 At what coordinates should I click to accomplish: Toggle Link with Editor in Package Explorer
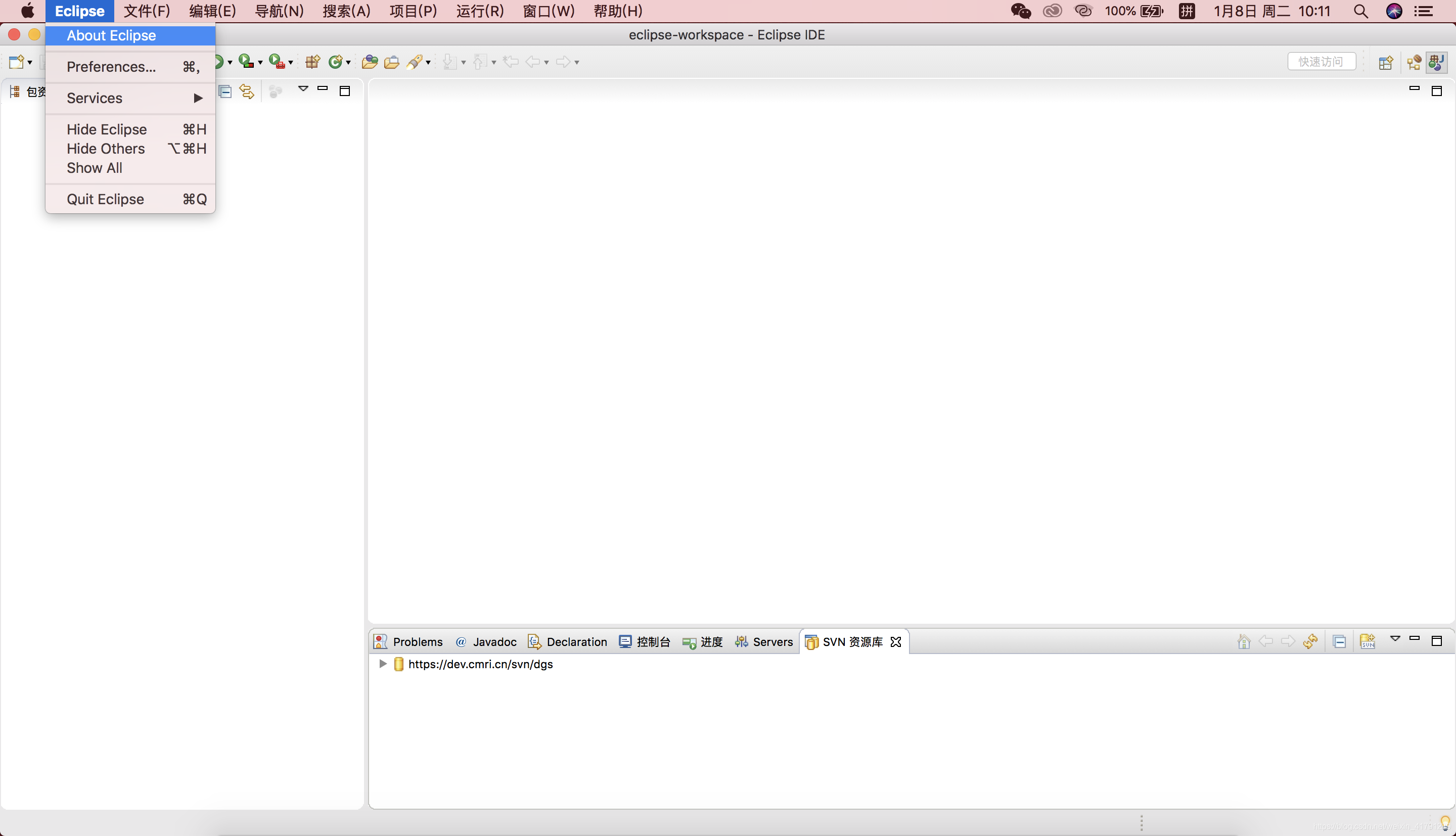247,91
